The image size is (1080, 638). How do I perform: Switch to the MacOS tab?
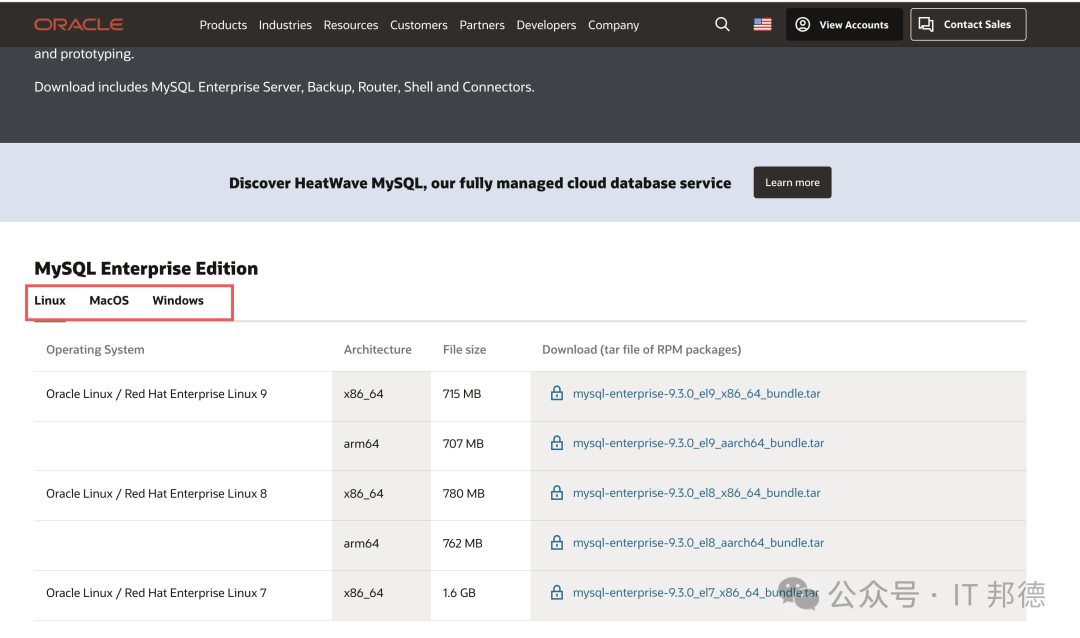click(x=109, y=300)
